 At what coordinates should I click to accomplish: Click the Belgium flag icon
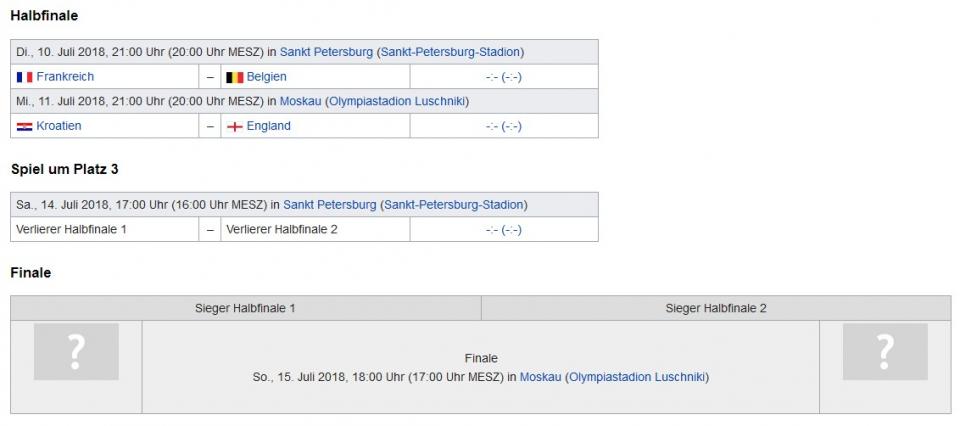235,77
